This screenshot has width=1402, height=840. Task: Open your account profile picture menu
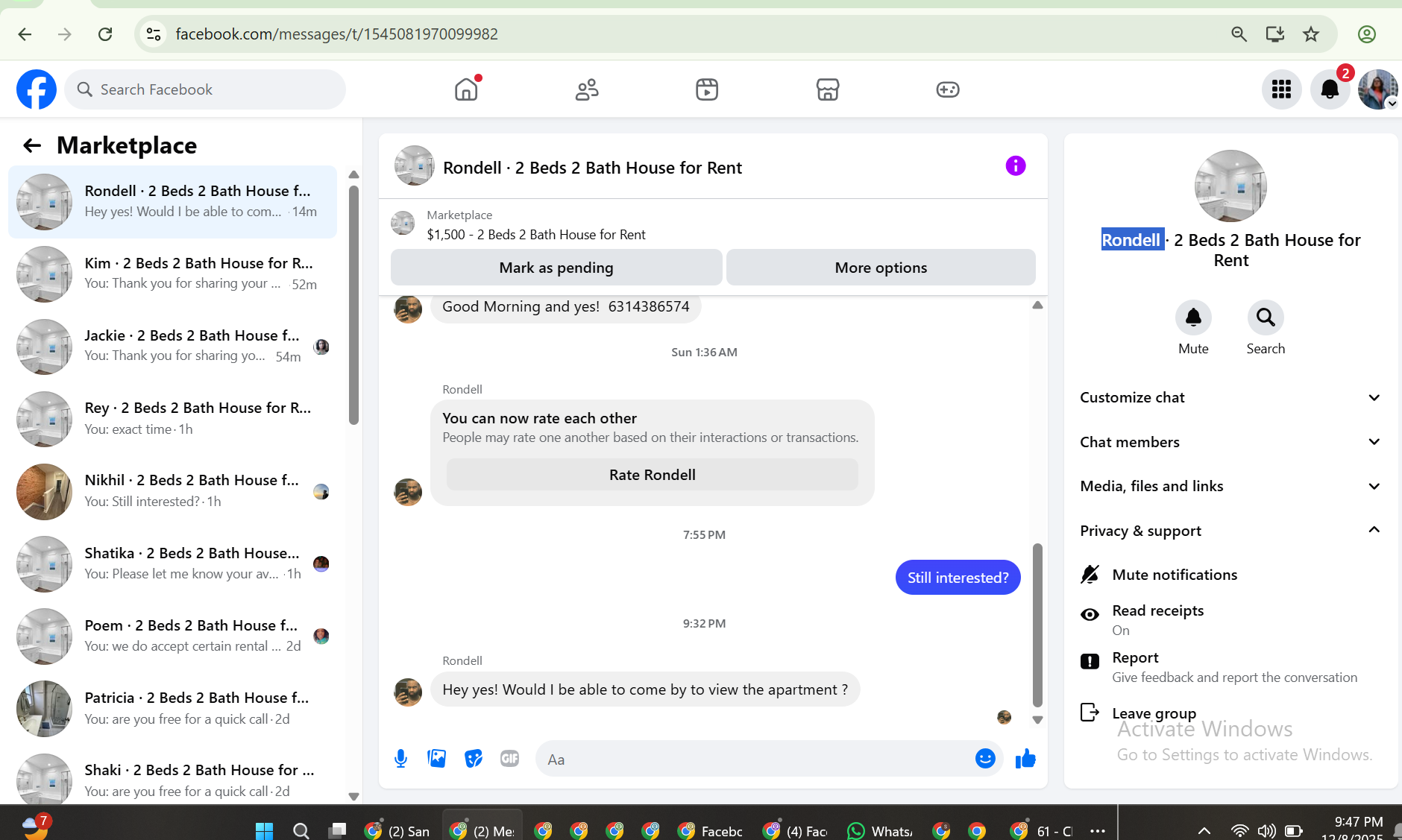click(x=1378, y=89)
